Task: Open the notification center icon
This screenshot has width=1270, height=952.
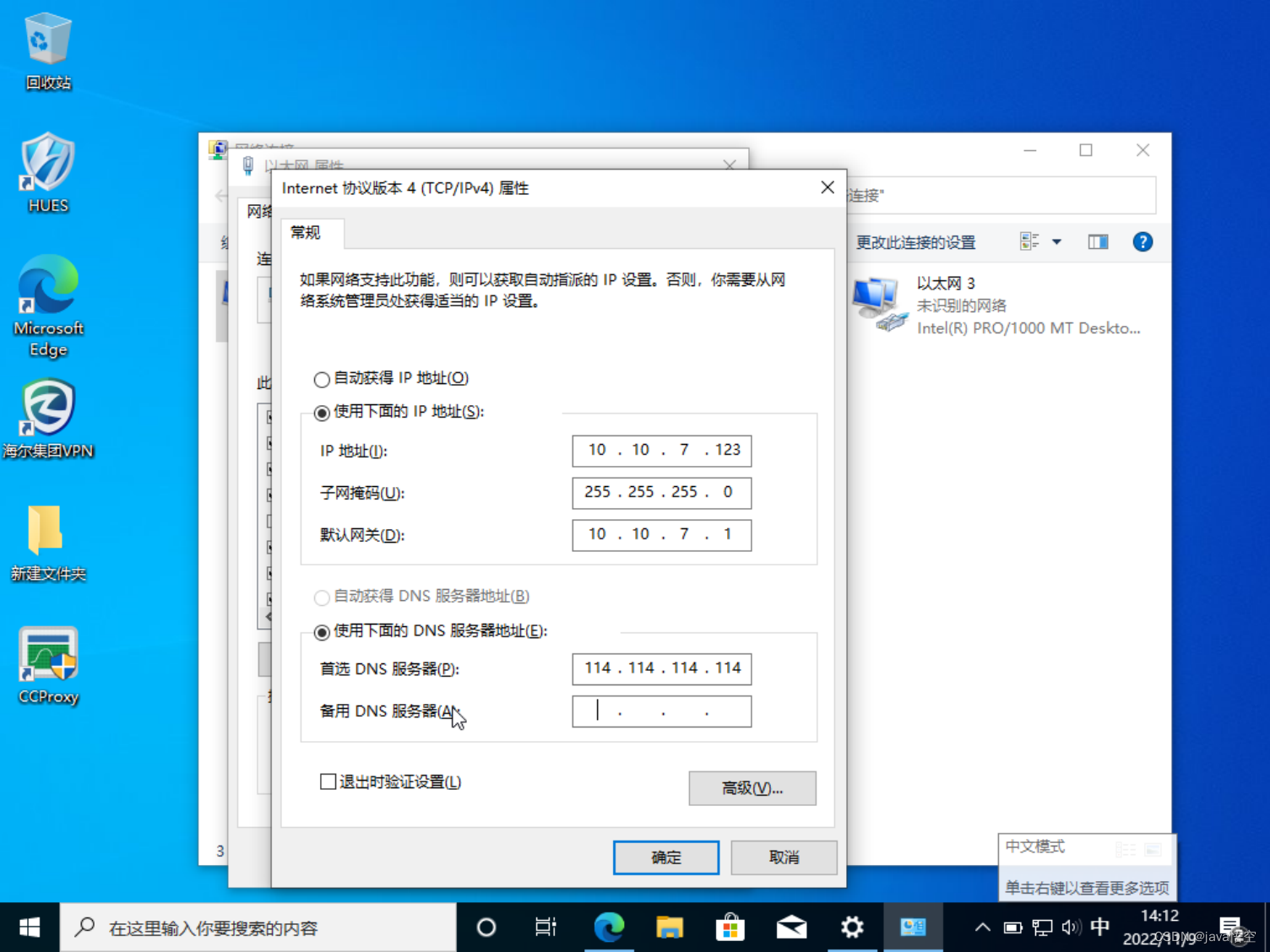Action: [1231, 928]
